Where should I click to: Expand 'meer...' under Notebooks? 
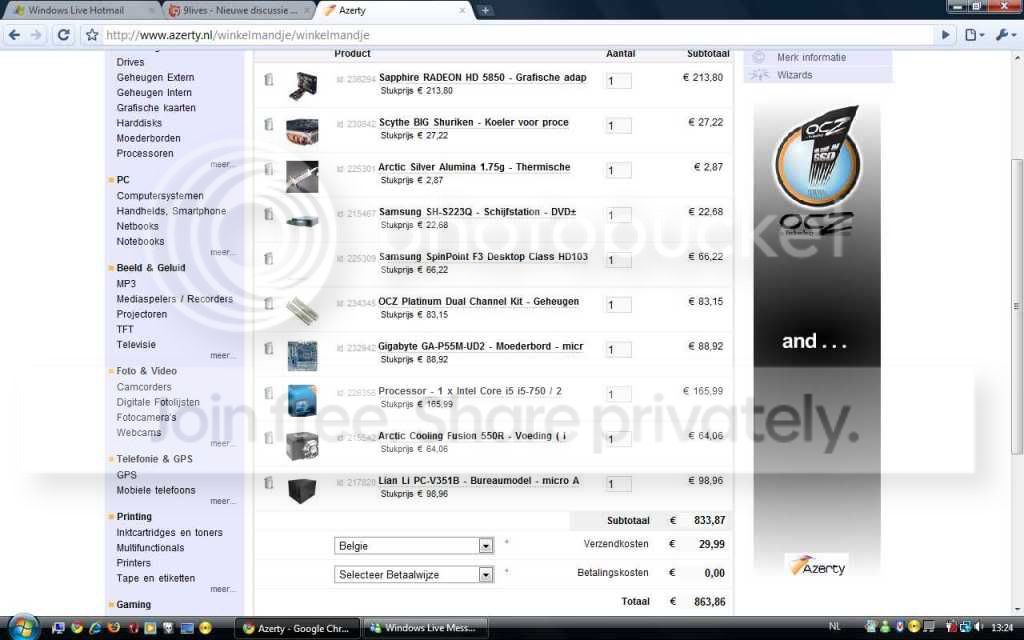click(223, 253)
